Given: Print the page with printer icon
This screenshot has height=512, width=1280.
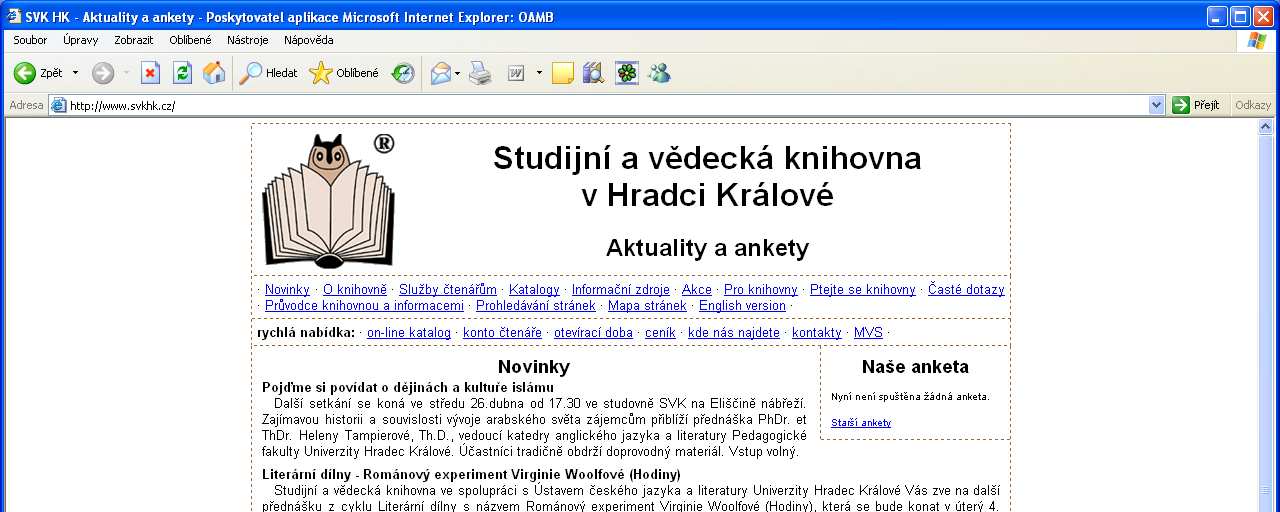Looking at the screenshot, I should click(x=481, y=73).
